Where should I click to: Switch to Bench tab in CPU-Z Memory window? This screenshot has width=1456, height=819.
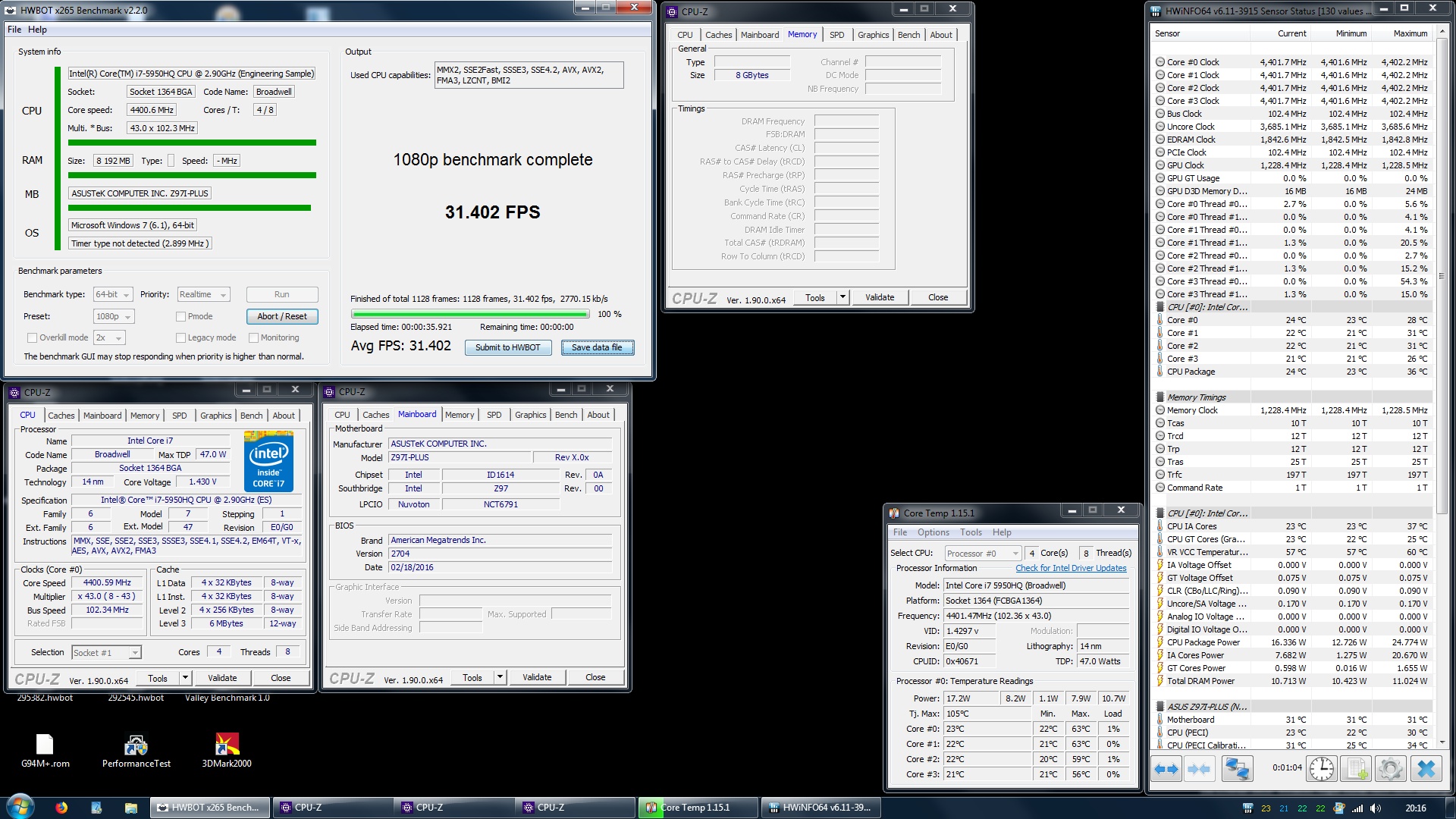[908, 35]
